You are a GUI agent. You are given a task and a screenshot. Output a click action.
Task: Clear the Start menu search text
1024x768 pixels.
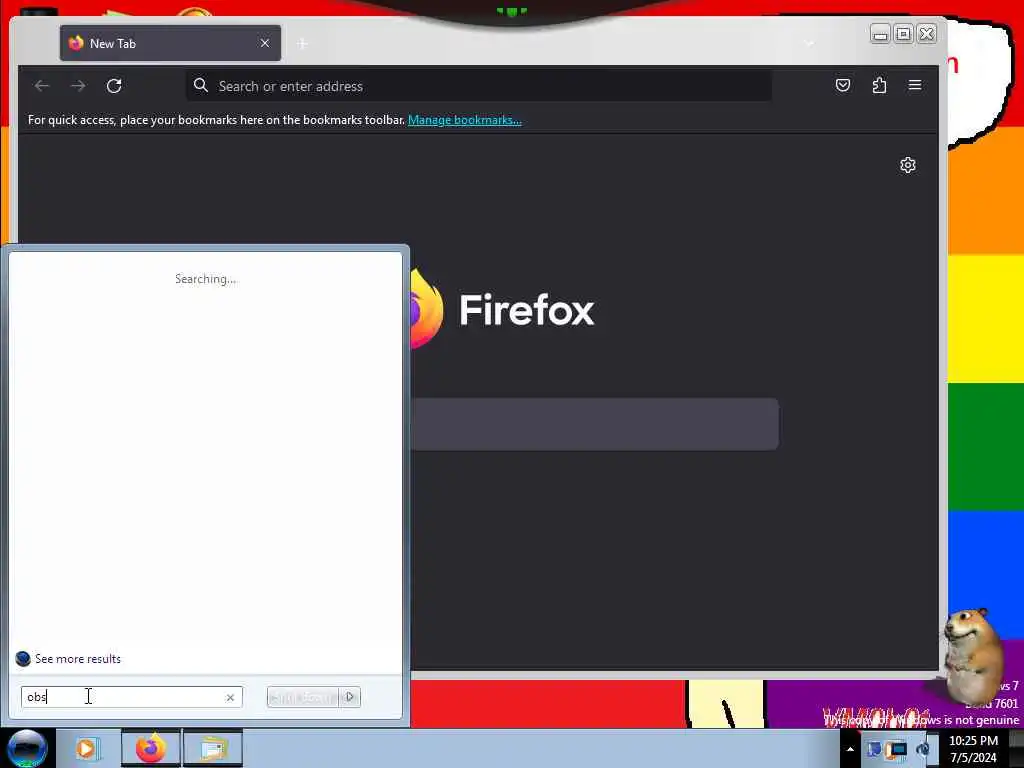(x=230, y=697)
